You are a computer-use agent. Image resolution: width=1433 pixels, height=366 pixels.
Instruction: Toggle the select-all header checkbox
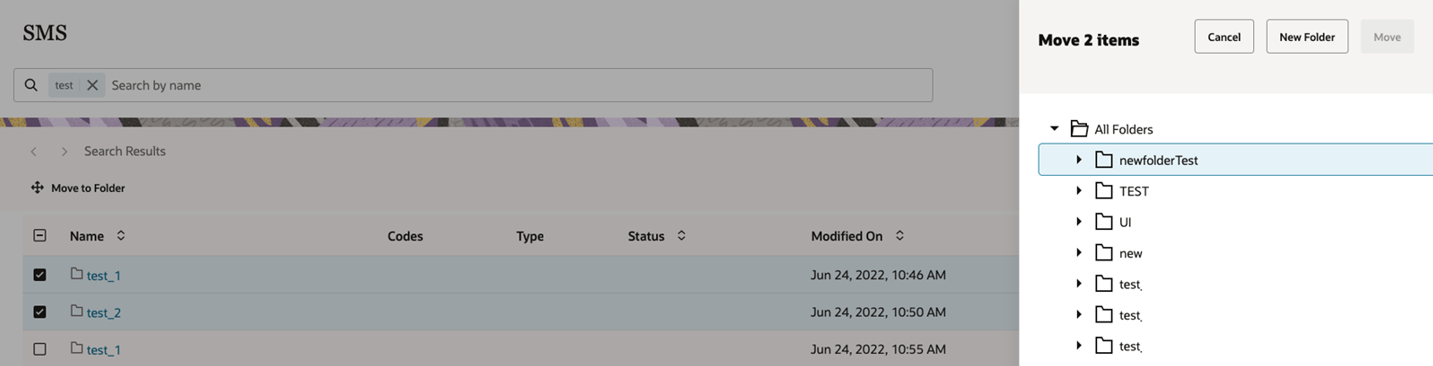click(x=40, y=236)
